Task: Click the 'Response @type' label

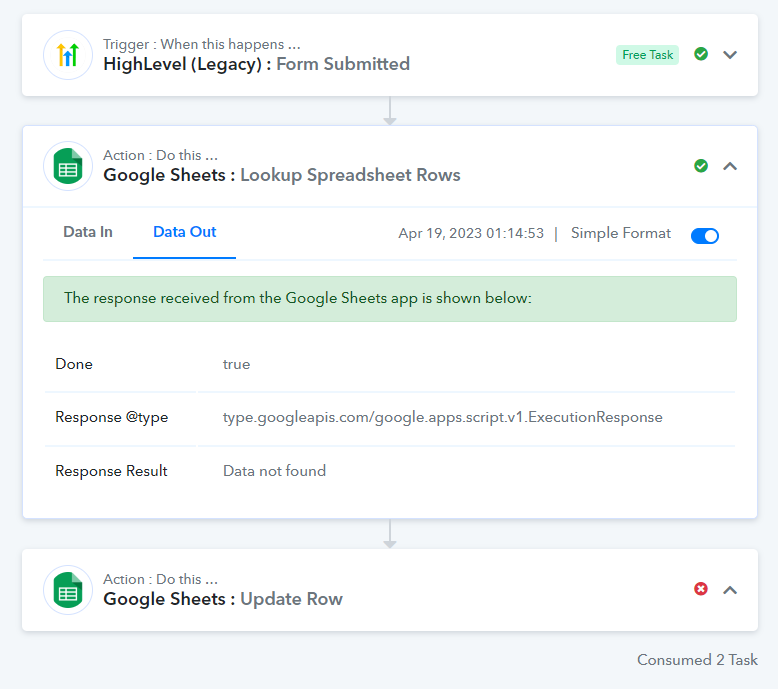Action: [112, 417]
